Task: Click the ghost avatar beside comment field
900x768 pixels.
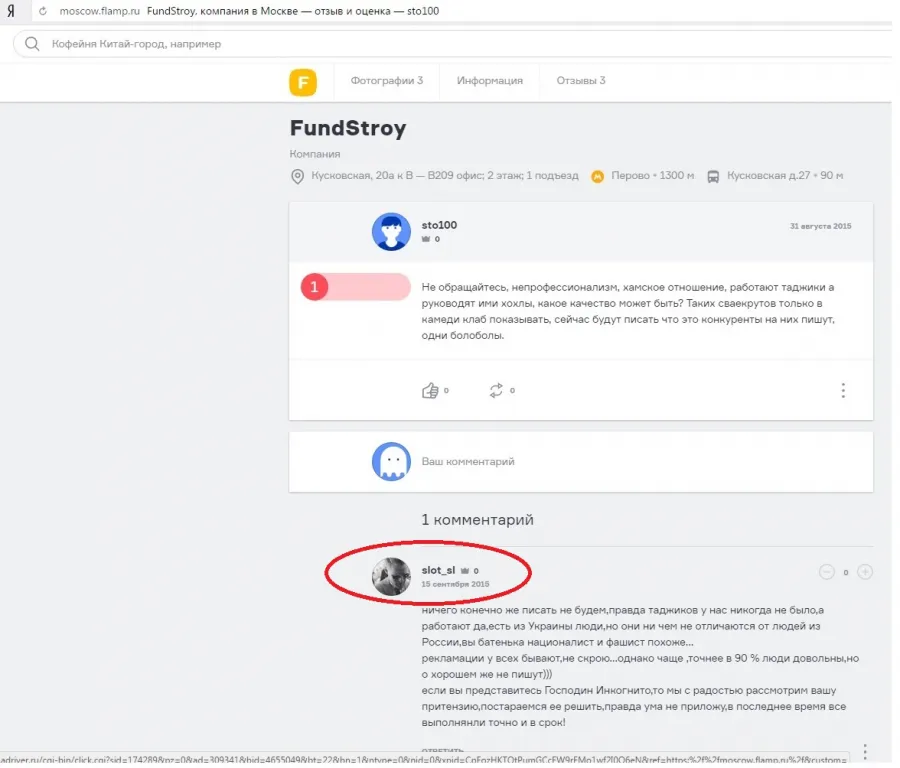Action: point(391,461)
